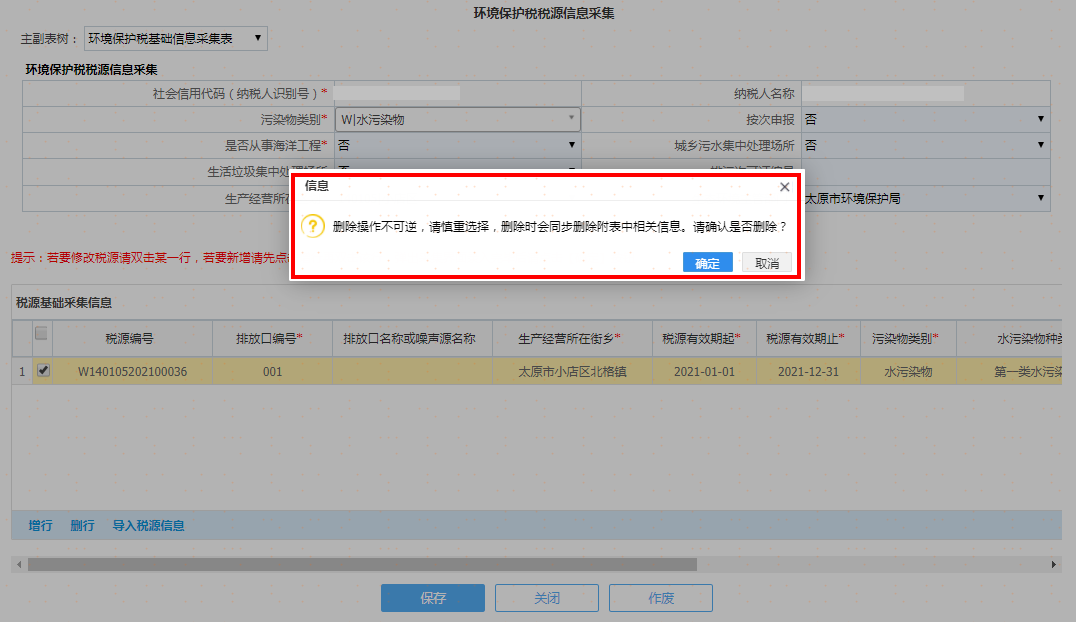Click scrollbar left arrow
This screenshot has height=622, width=1076.
[x=19, y=564]
